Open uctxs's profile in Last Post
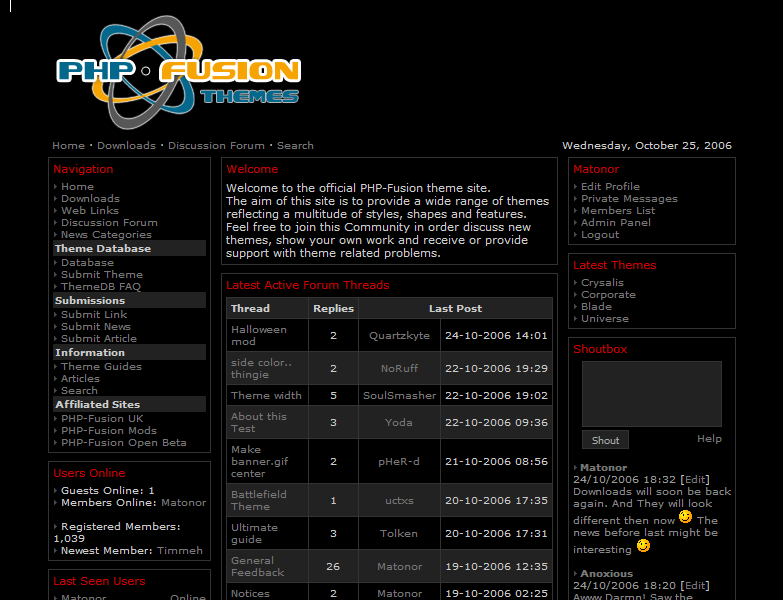This screenshot has height=600, width=783. [399, 500]
